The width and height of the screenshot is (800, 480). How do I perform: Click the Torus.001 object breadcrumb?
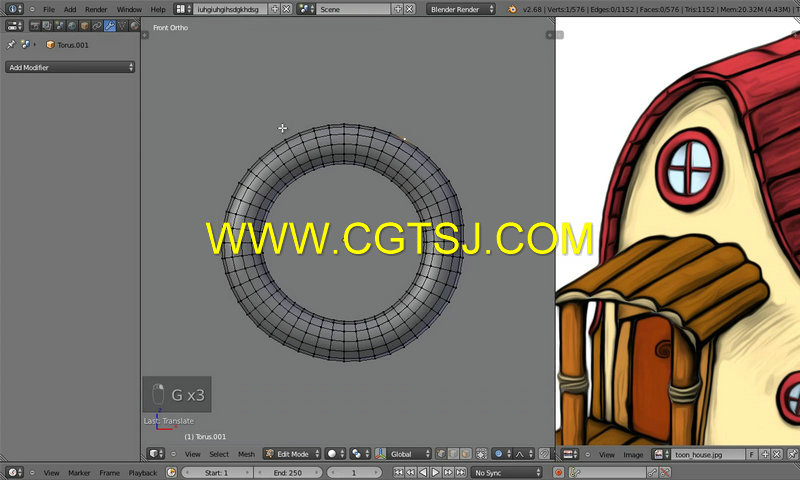67,45
